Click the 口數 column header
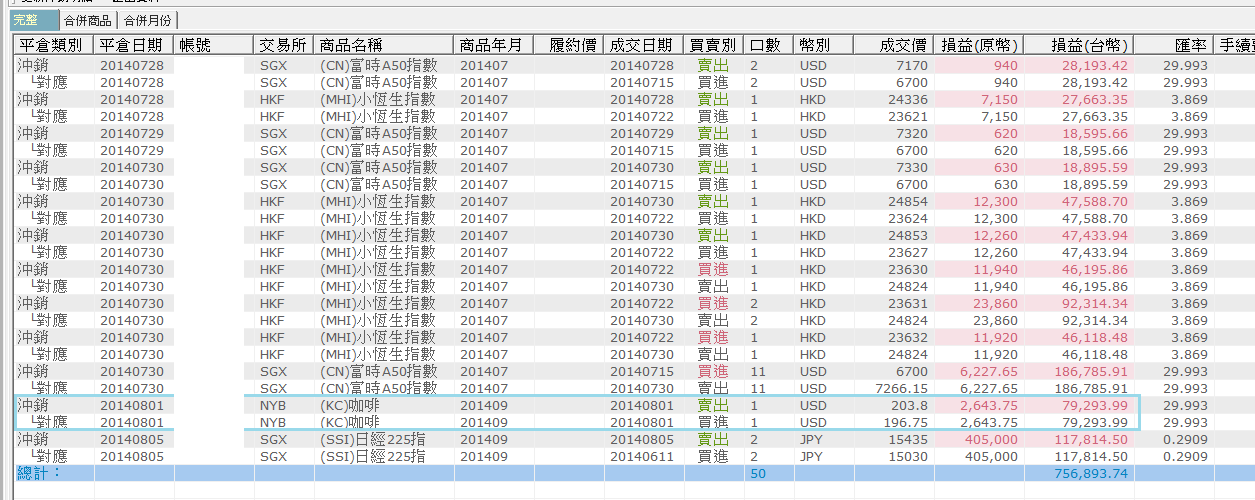 click(x=769, y=45)
